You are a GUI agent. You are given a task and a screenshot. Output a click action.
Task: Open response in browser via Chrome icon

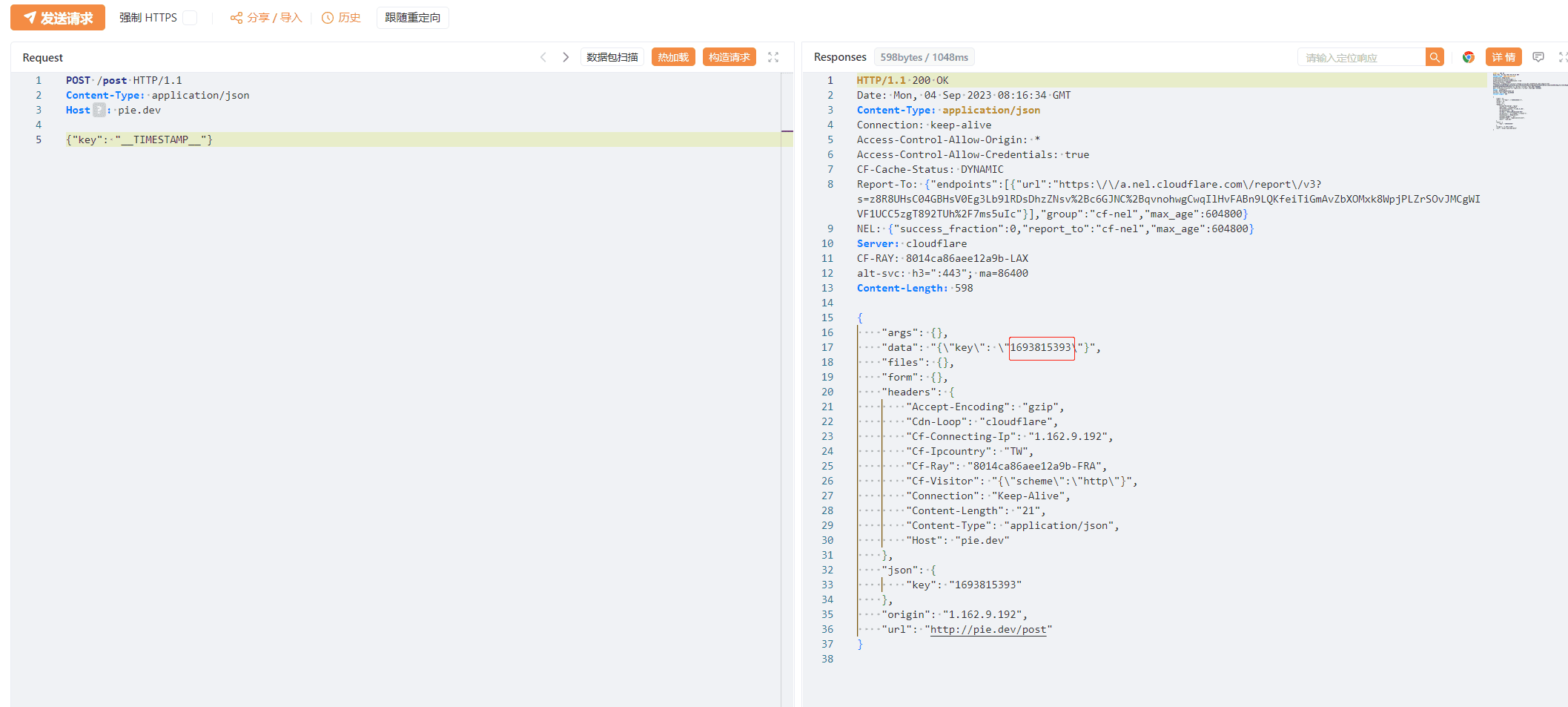[1468, 57]
